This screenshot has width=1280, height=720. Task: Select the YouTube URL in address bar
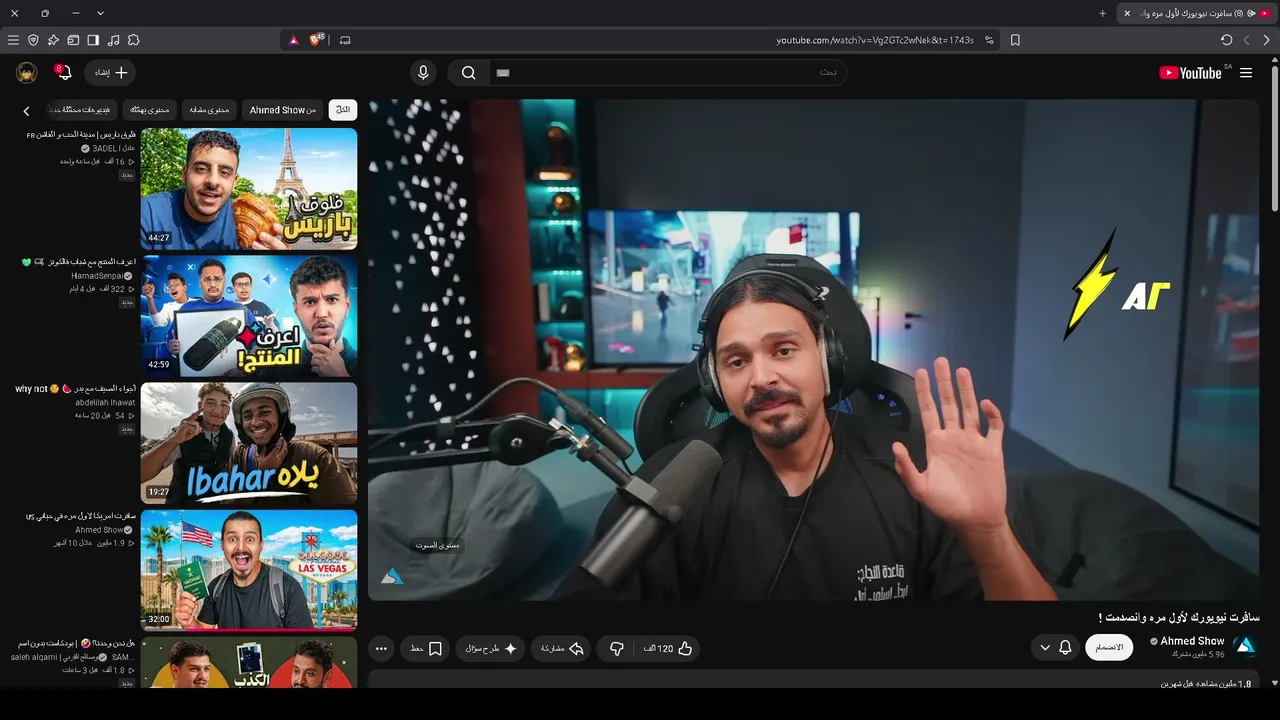(875, 40)
